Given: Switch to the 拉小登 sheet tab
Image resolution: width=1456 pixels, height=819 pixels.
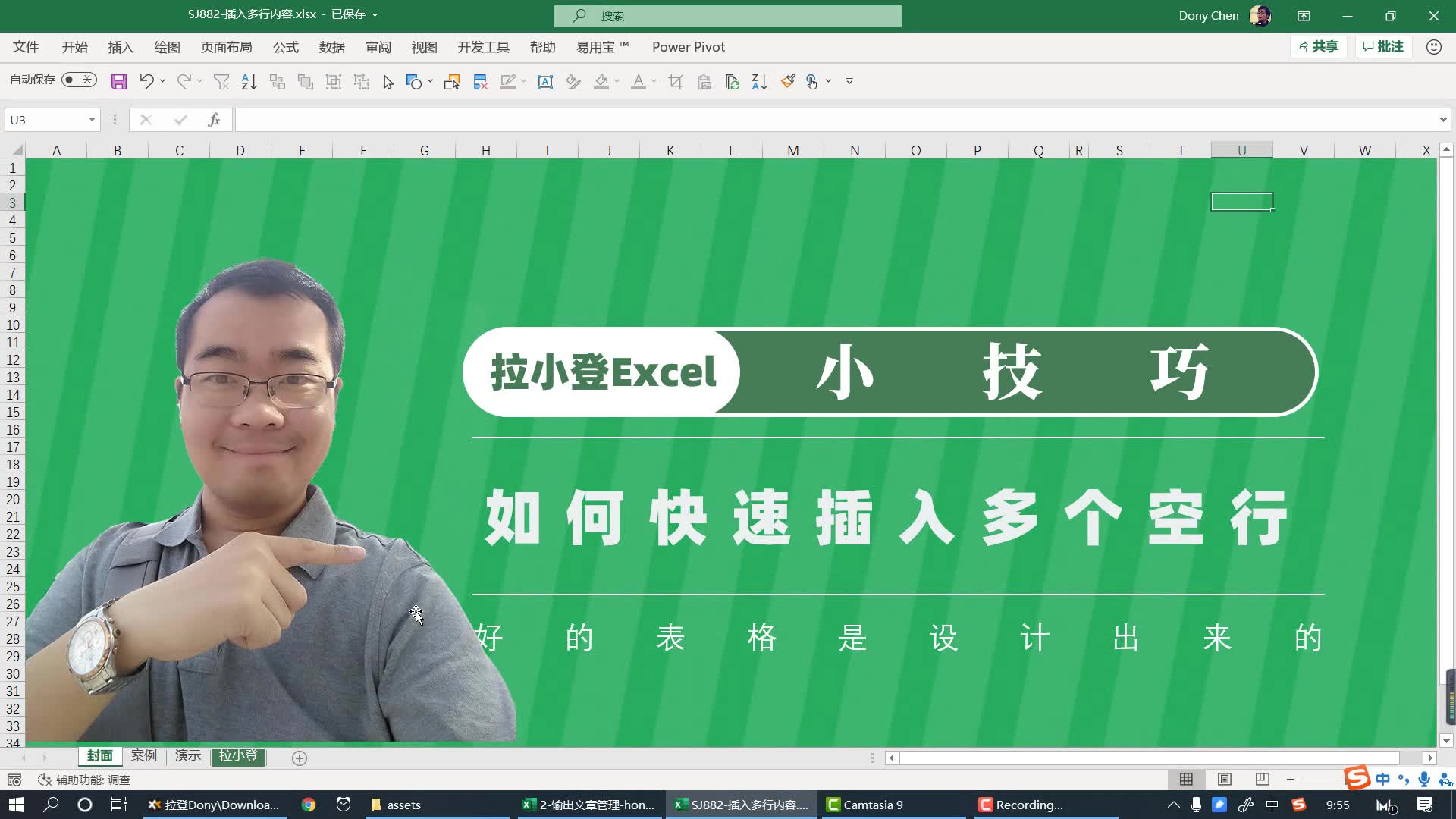Looking at the screenshot, I should 238,756.
